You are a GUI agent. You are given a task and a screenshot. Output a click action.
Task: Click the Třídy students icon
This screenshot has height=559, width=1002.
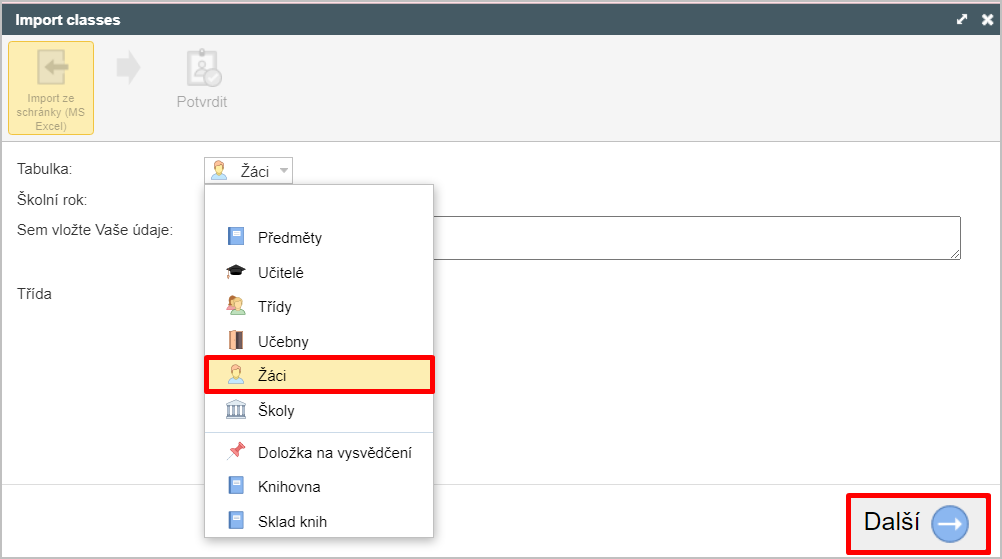point(236,306)
